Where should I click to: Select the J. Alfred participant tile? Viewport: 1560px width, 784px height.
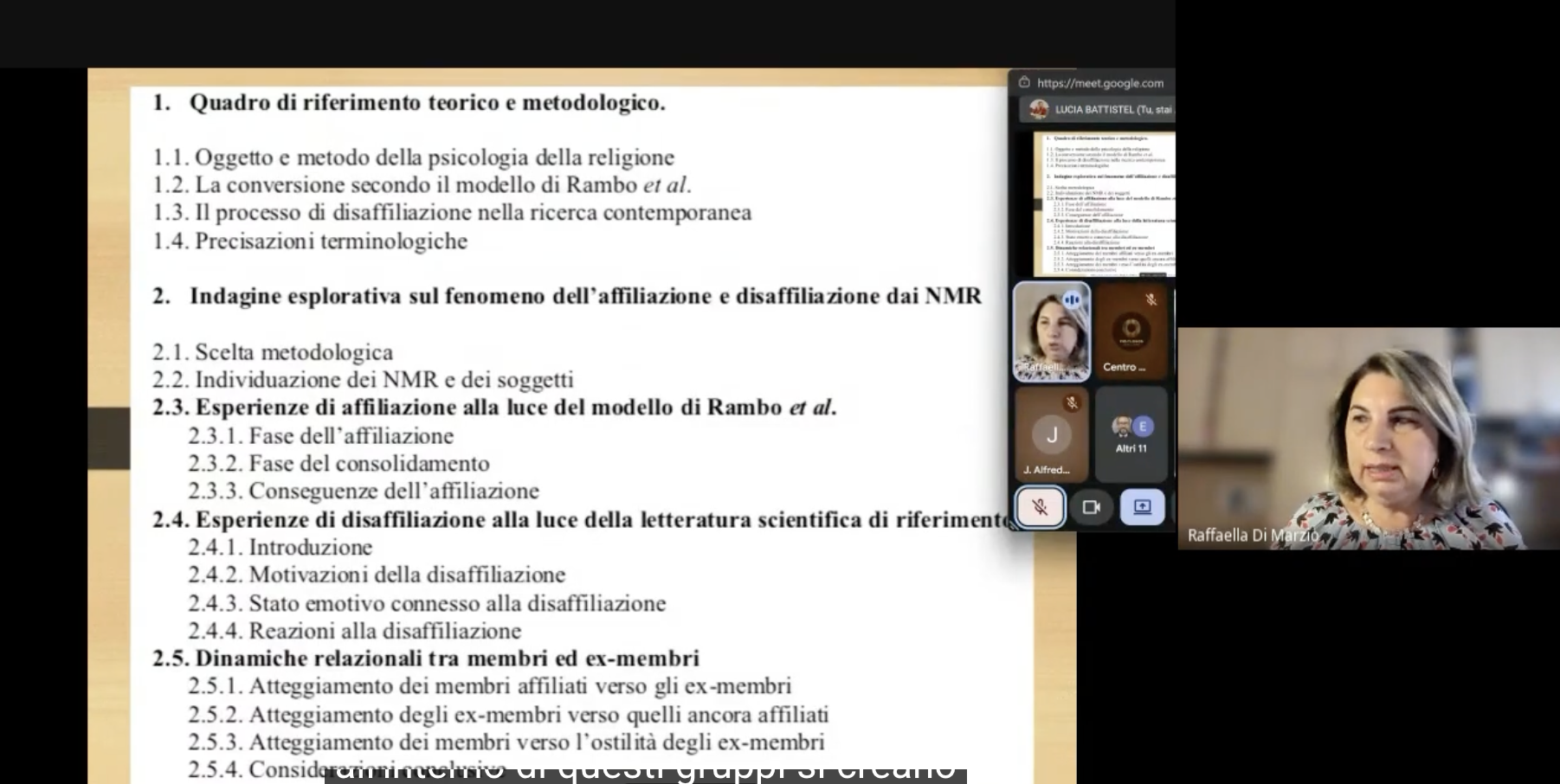1051,434
